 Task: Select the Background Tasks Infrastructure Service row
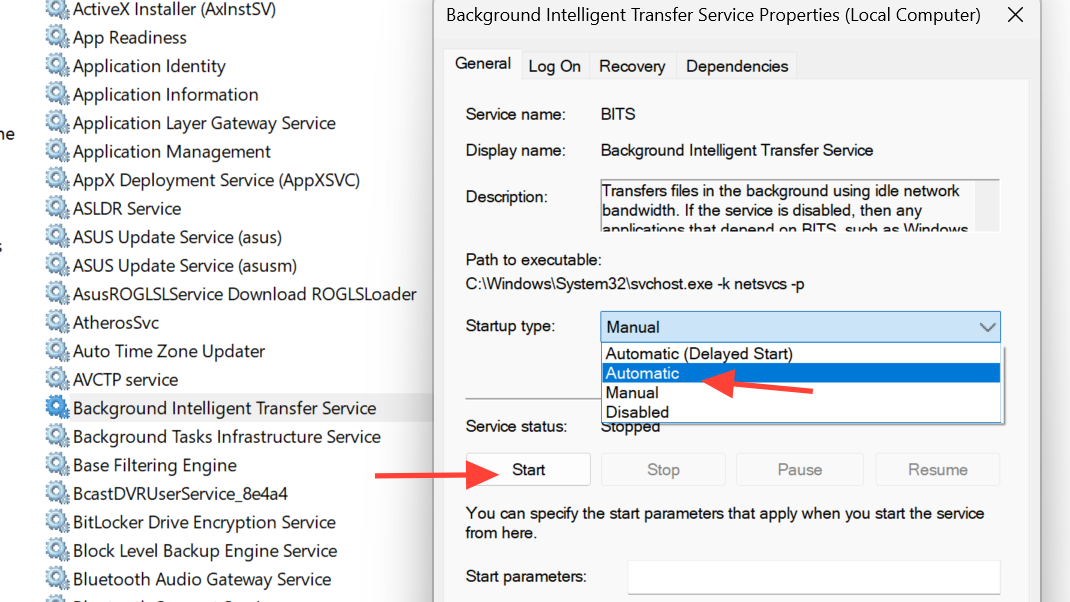pyautogui.click(x=226, y=437)
